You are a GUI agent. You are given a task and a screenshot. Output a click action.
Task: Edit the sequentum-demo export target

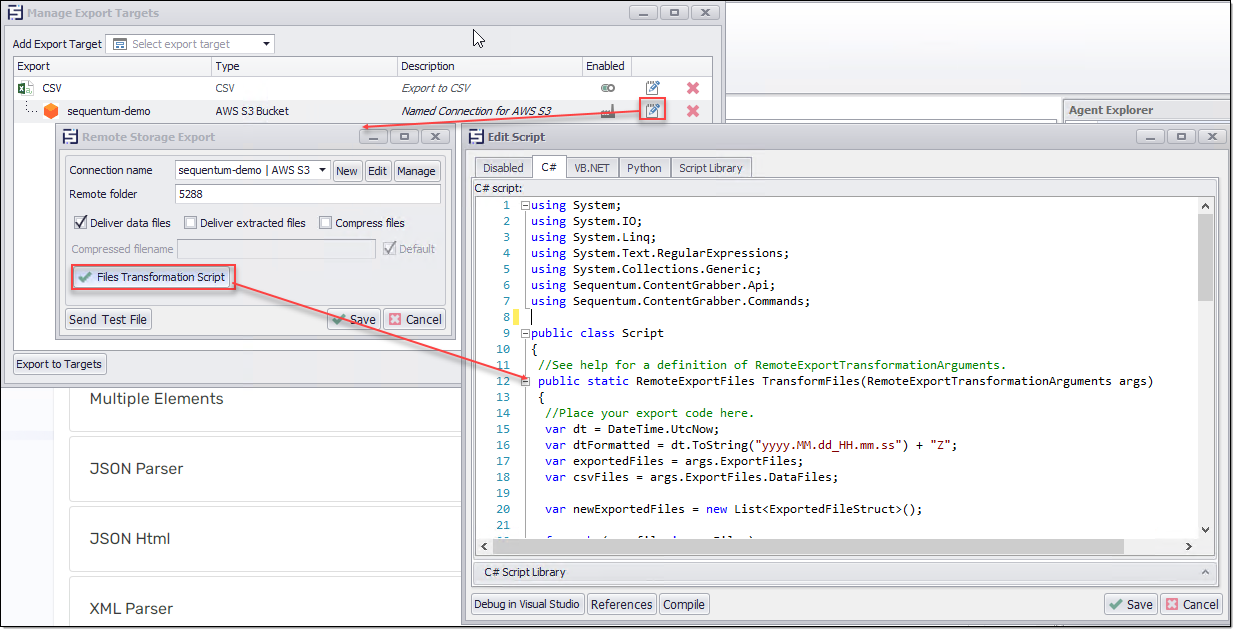point(652,110)
